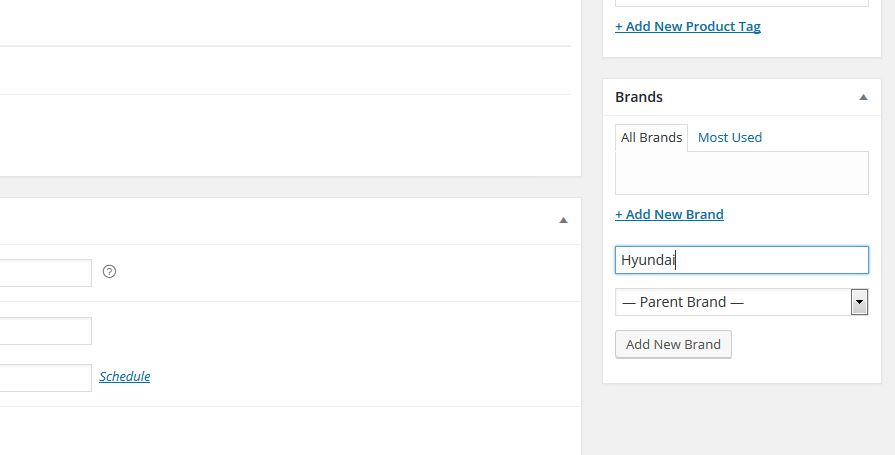Click the Parent Brand dropdown arrow button

[x=859, y=302]
